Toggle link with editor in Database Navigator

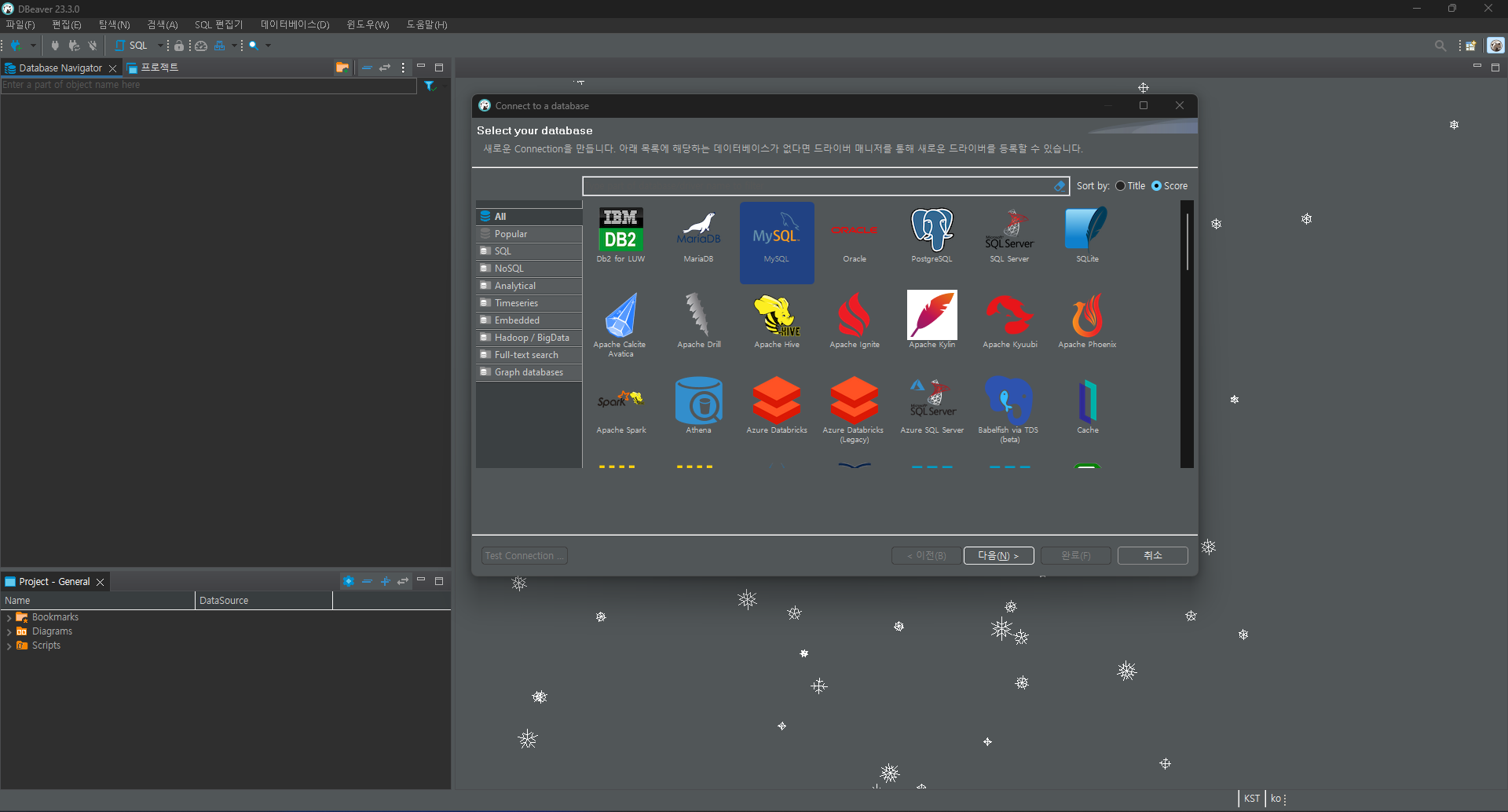click(x=385, y=68)
